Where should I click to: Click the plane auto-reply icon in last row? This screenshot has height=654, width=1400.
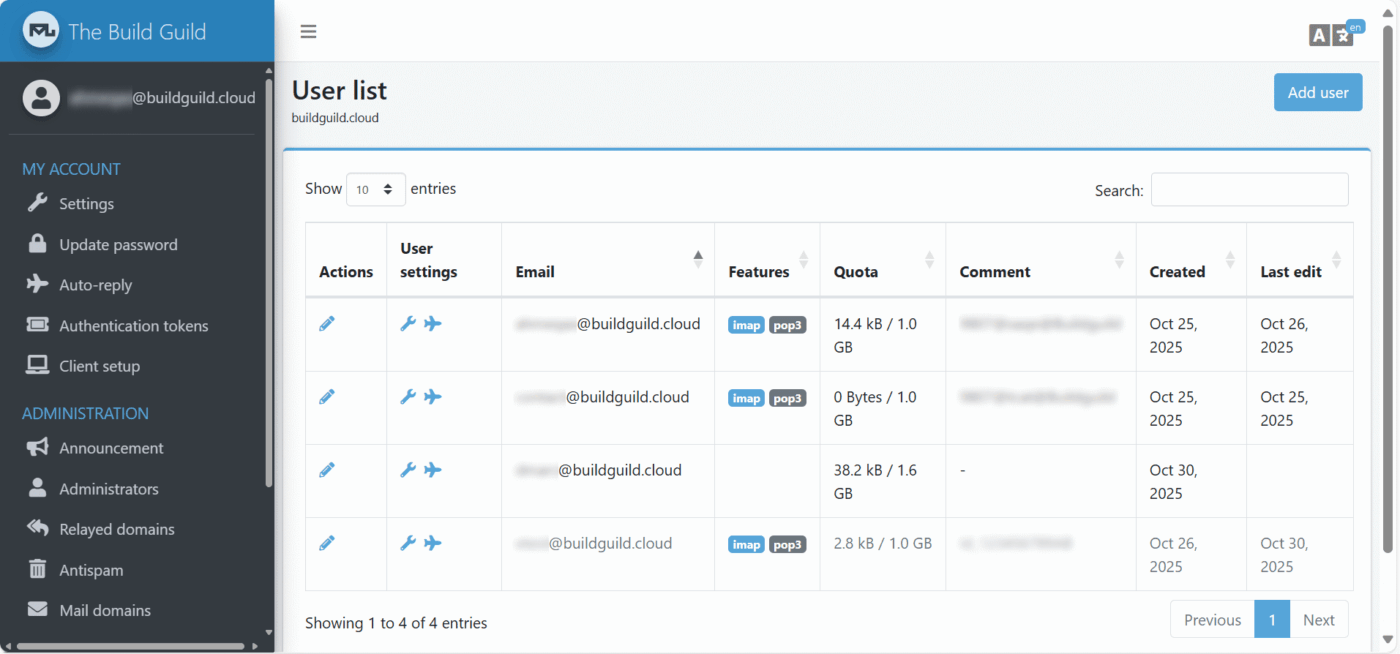432,543
